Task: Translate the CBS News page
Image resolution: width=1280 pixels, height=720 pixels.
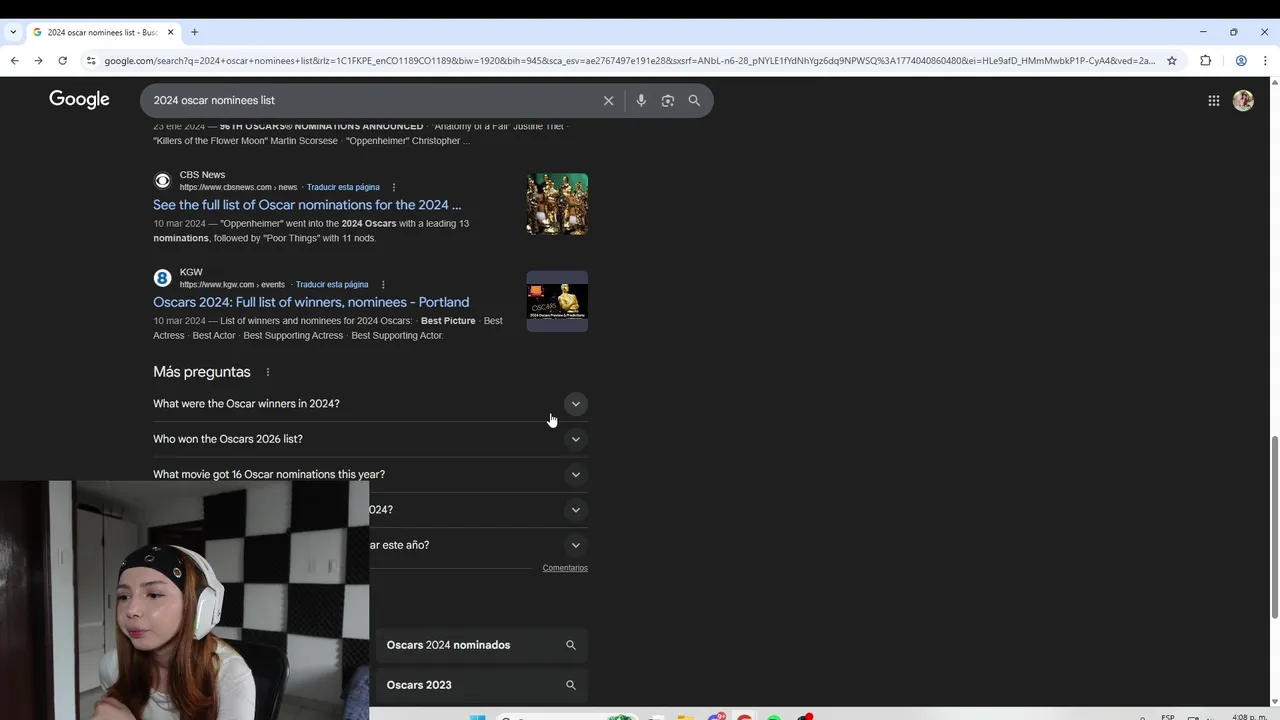Action: (x=343, y=187)
